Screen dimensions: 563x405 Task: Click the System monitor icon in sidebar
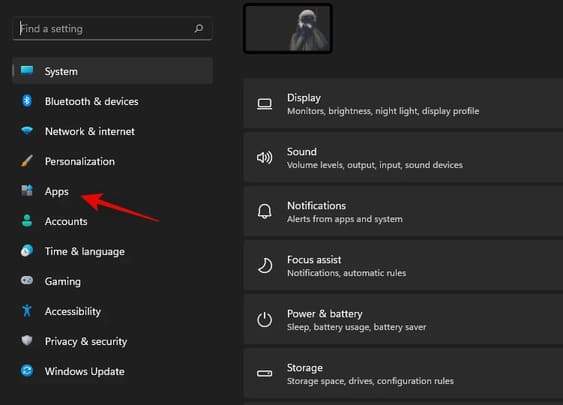click(x=27, y=70)
